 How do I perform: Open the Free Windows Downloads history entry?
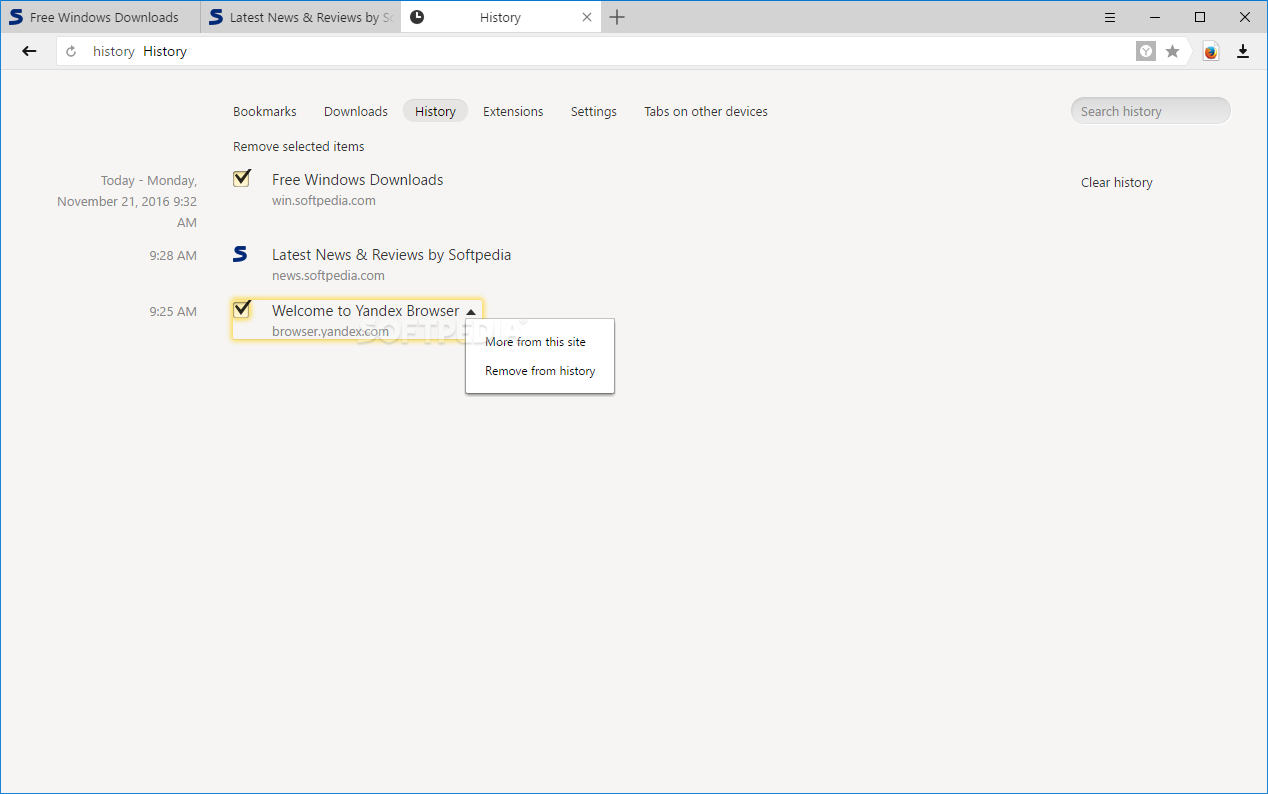(358, 180)
